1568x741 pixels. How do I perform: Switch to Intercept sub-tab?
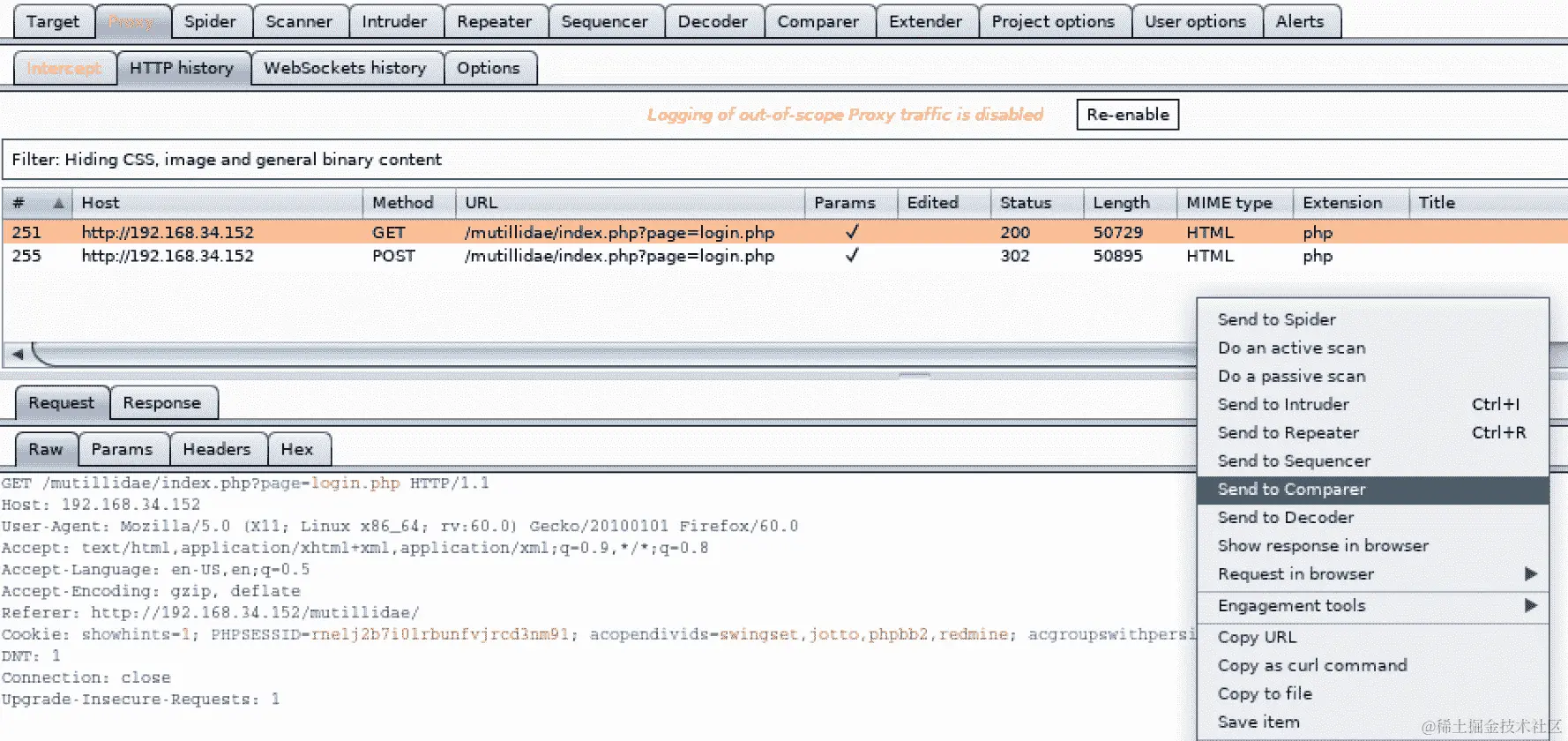click(64, 68)
